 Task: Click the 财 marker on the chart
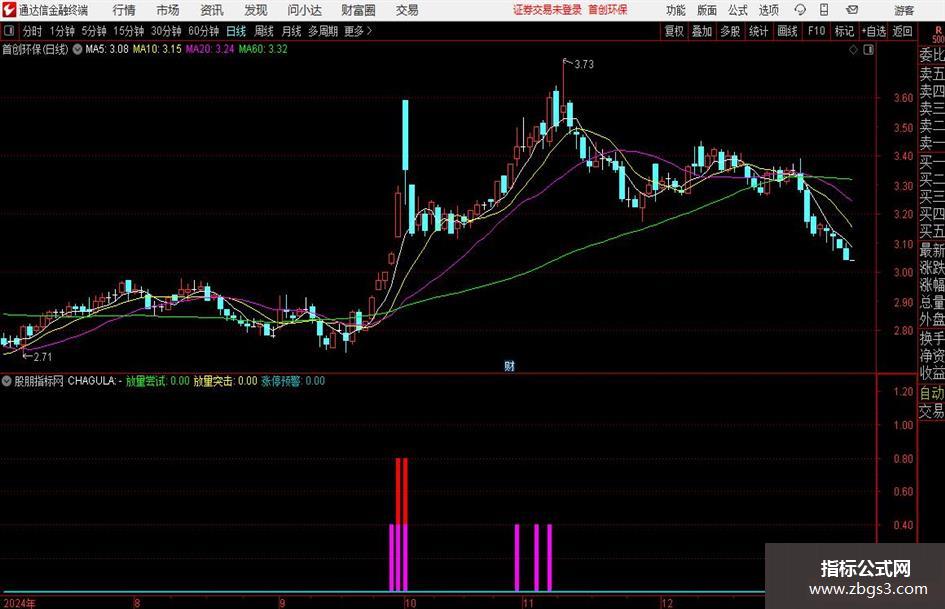coord(510,365)
